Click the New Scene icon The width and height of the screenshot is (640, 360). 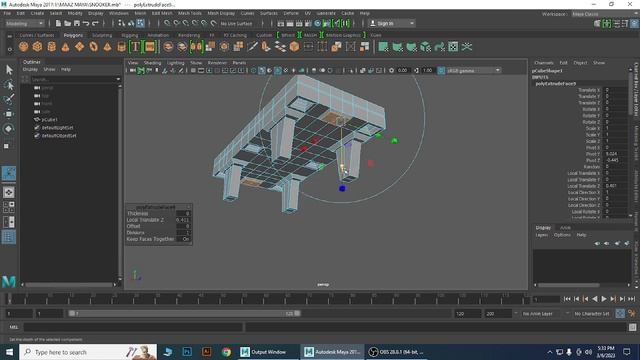(58, 24)
